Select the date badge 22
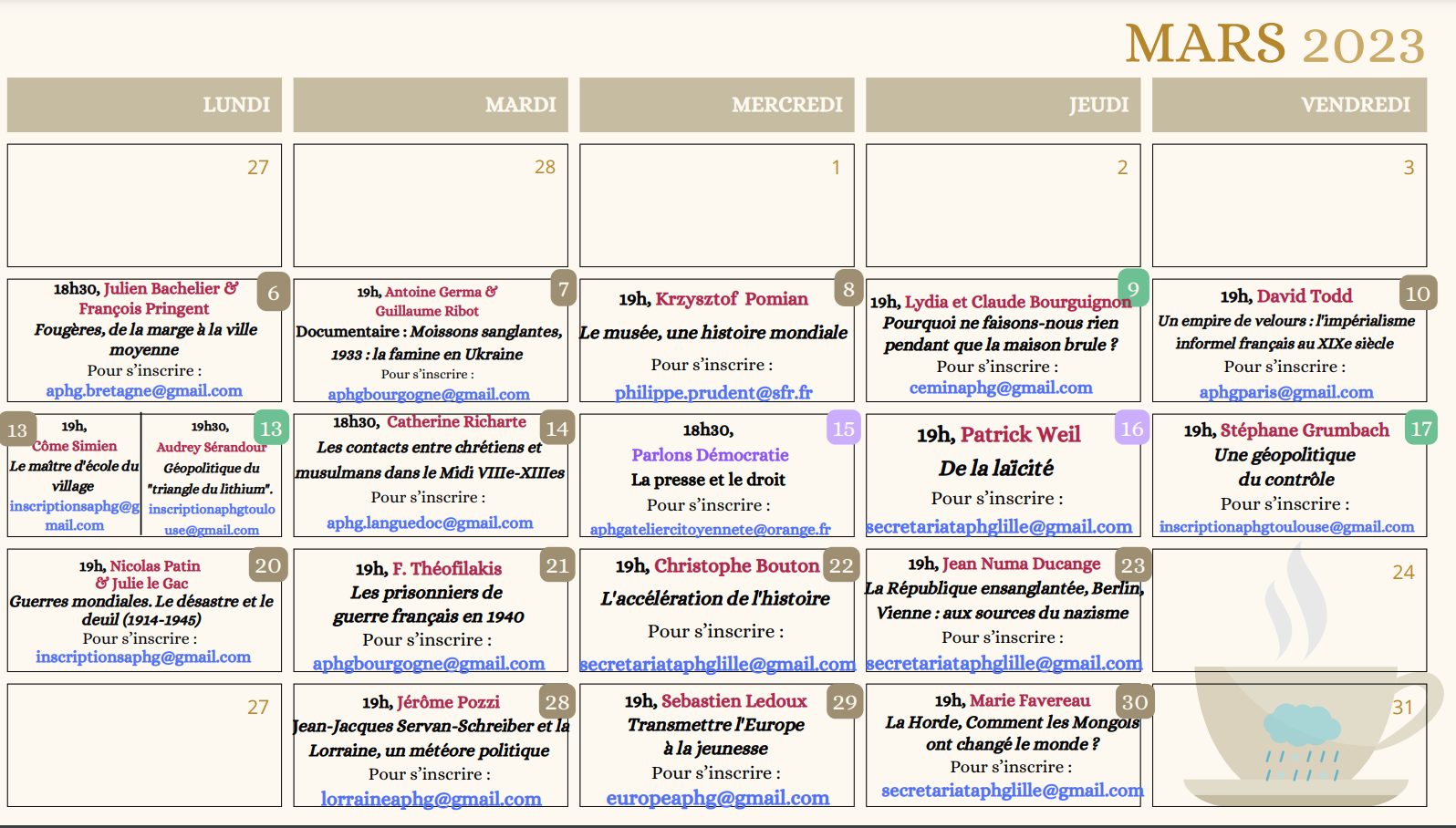 click(x=841, y=565)
